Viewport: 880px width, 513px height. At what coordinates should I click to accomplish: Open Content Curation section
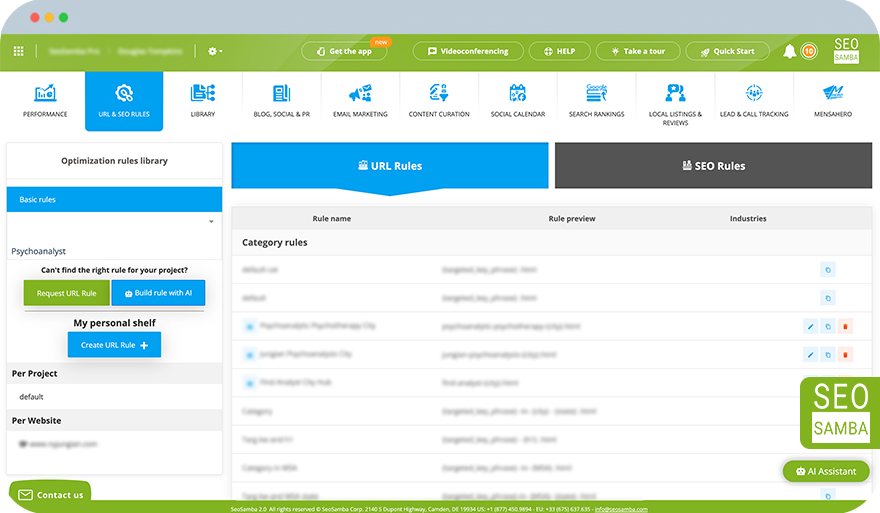click(x=439, y=100)
